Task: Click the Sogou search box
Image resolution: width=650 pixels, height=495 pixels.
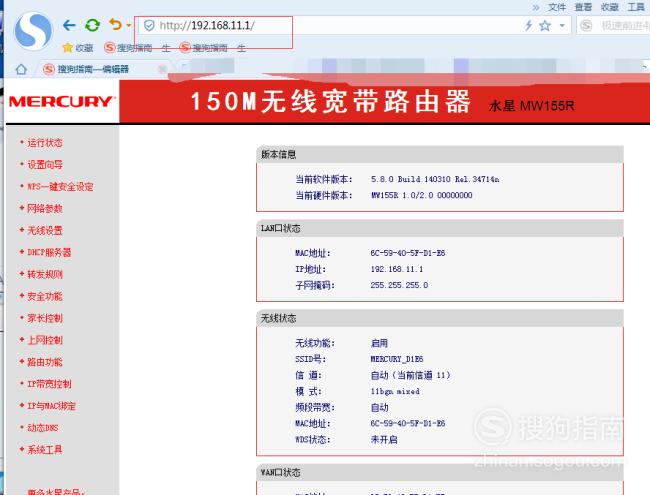Action: [x=614, y=26]
